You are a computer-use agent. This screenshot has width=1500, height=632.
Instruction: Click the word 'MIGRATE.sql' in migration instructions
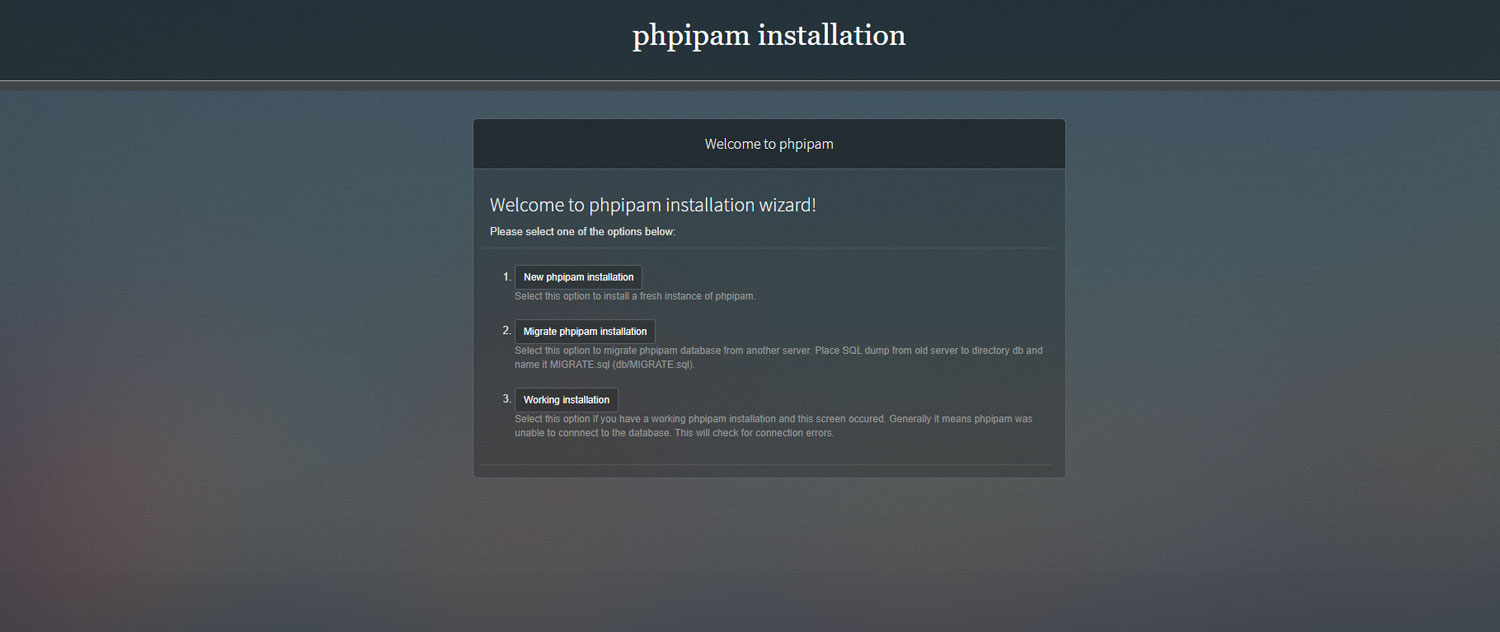pos(580,365)
